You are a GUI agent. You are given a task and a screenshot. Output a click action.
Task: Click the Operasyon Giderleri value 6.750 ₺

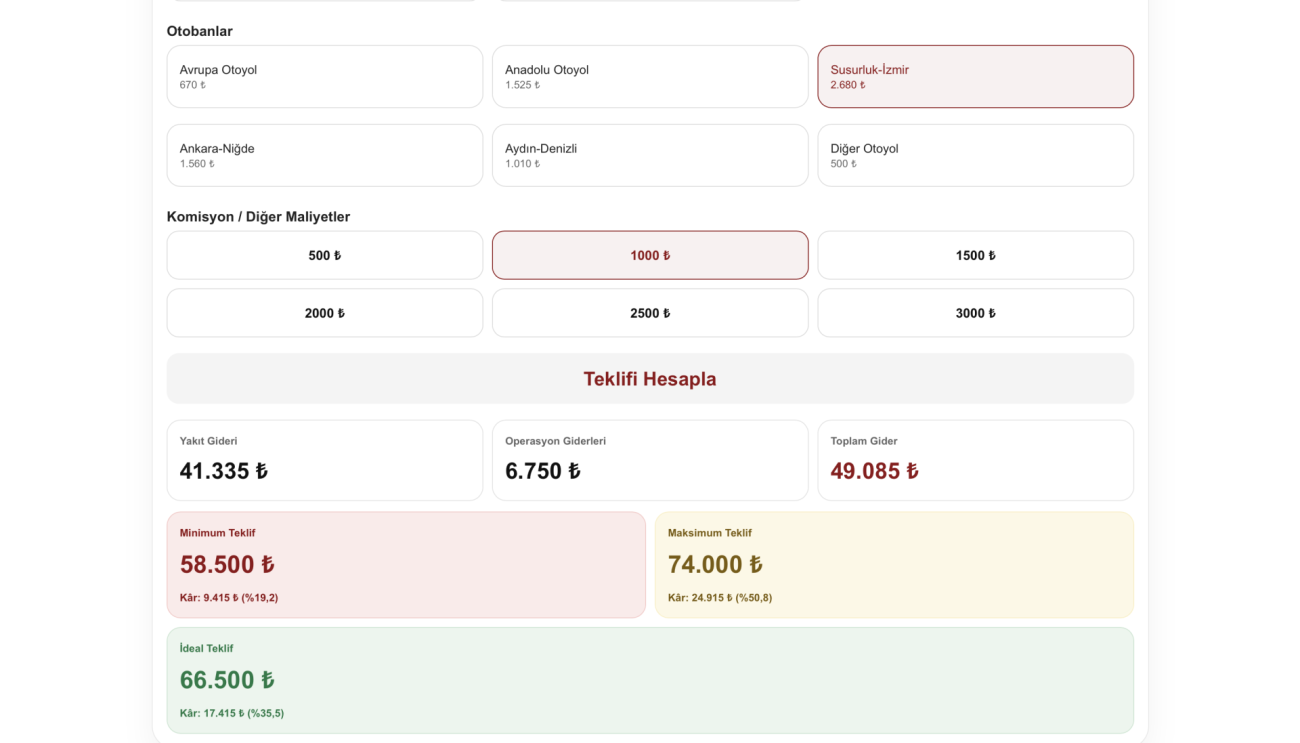(x=543, y=471)
